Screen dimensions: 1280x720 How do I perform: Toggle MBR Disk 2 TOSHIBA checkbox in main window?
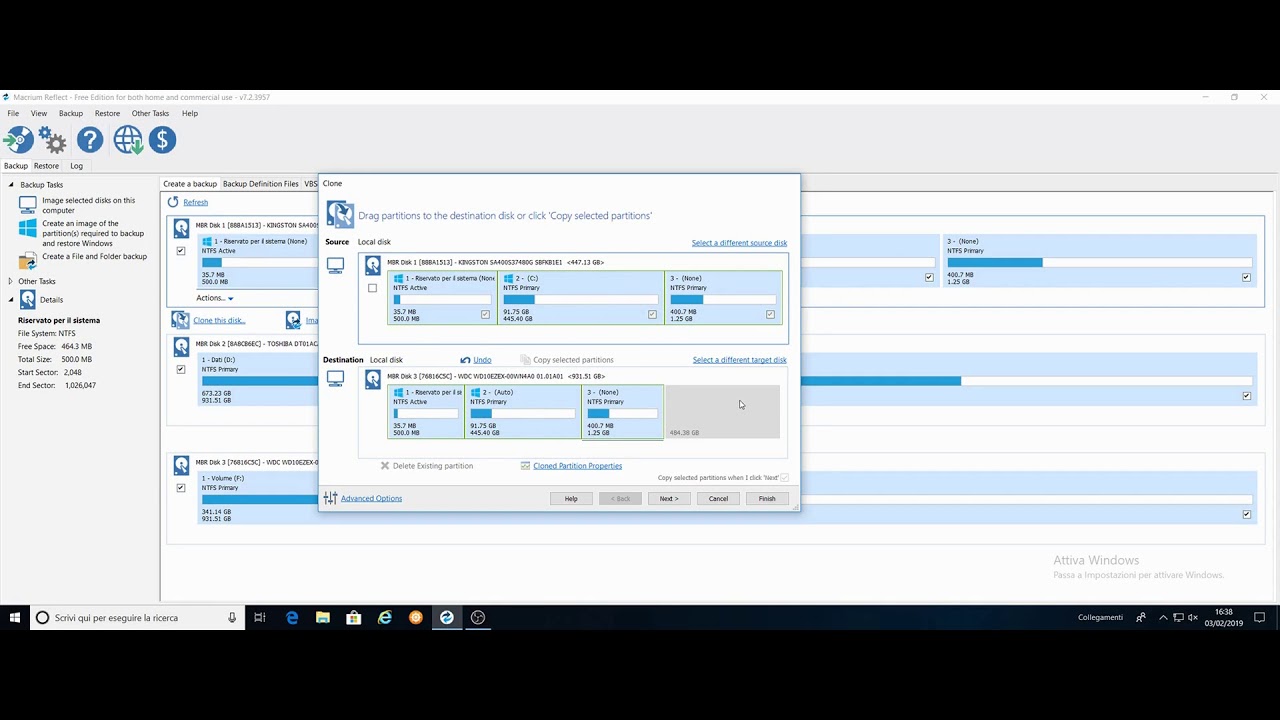pyautogui.click(x=181, y=369)
